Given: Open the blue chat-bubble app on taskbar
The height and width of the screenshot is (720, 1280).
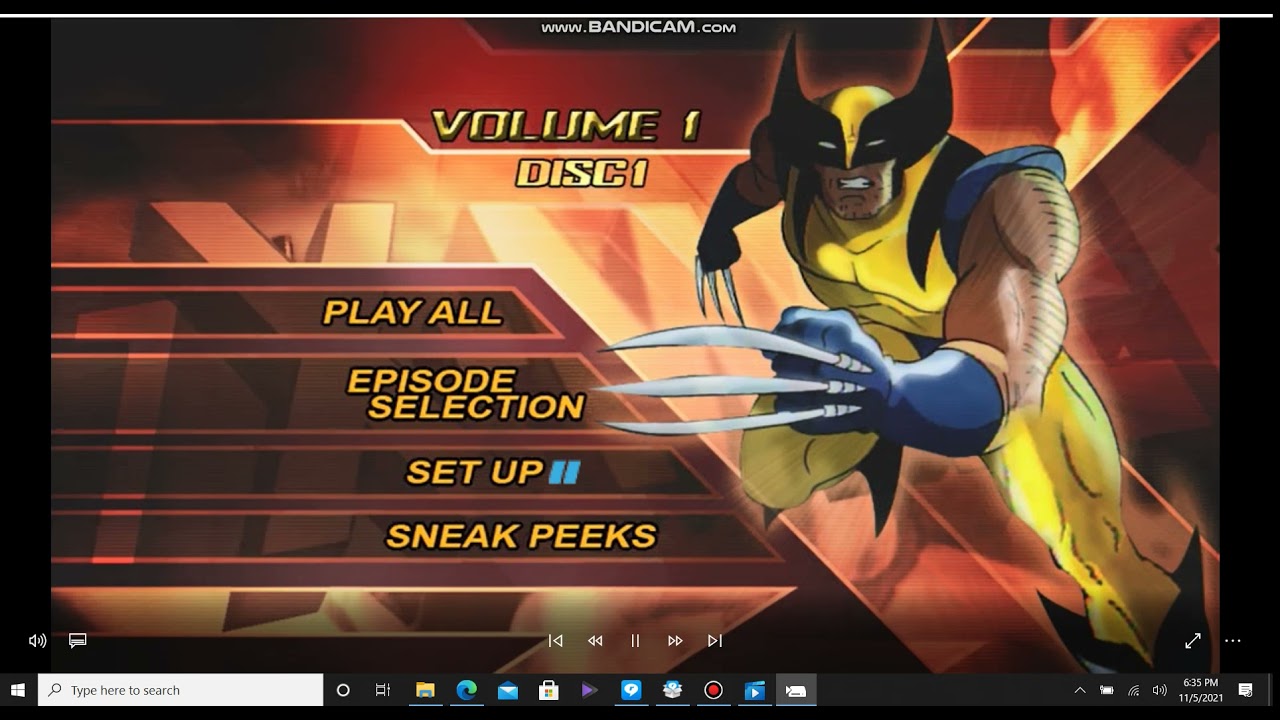Looking at the screenshot, I should pyautogui.click(x=631, y=690).
